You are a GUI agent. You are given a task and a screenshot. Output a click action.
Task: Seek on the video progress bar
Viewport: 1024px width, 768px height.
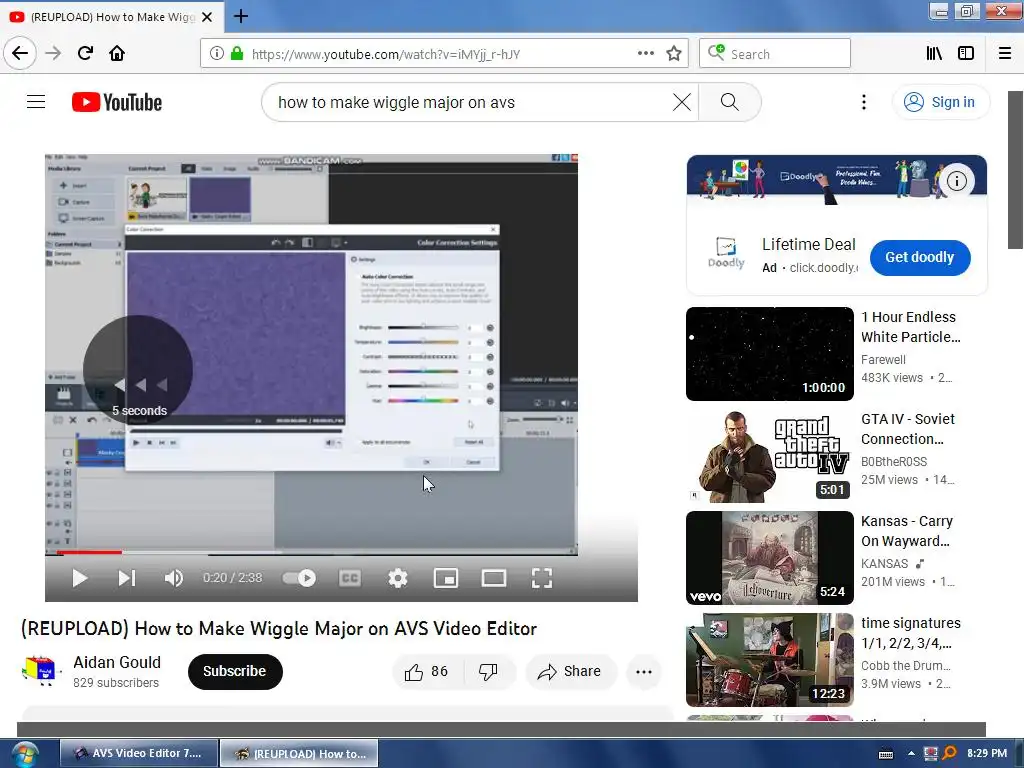click(311, 552)
